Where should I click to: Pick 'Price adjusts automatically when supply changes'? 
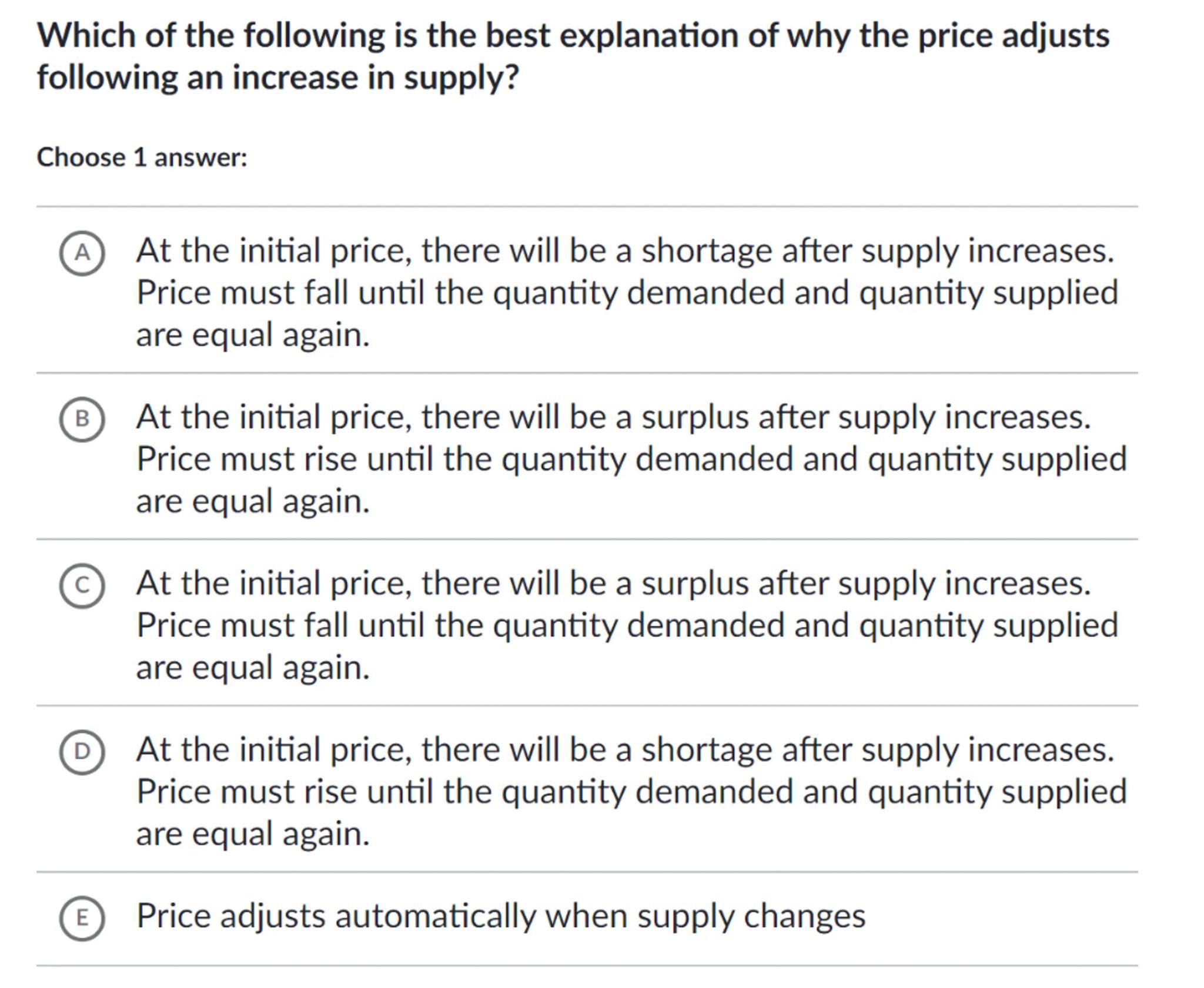pos(500,916)
